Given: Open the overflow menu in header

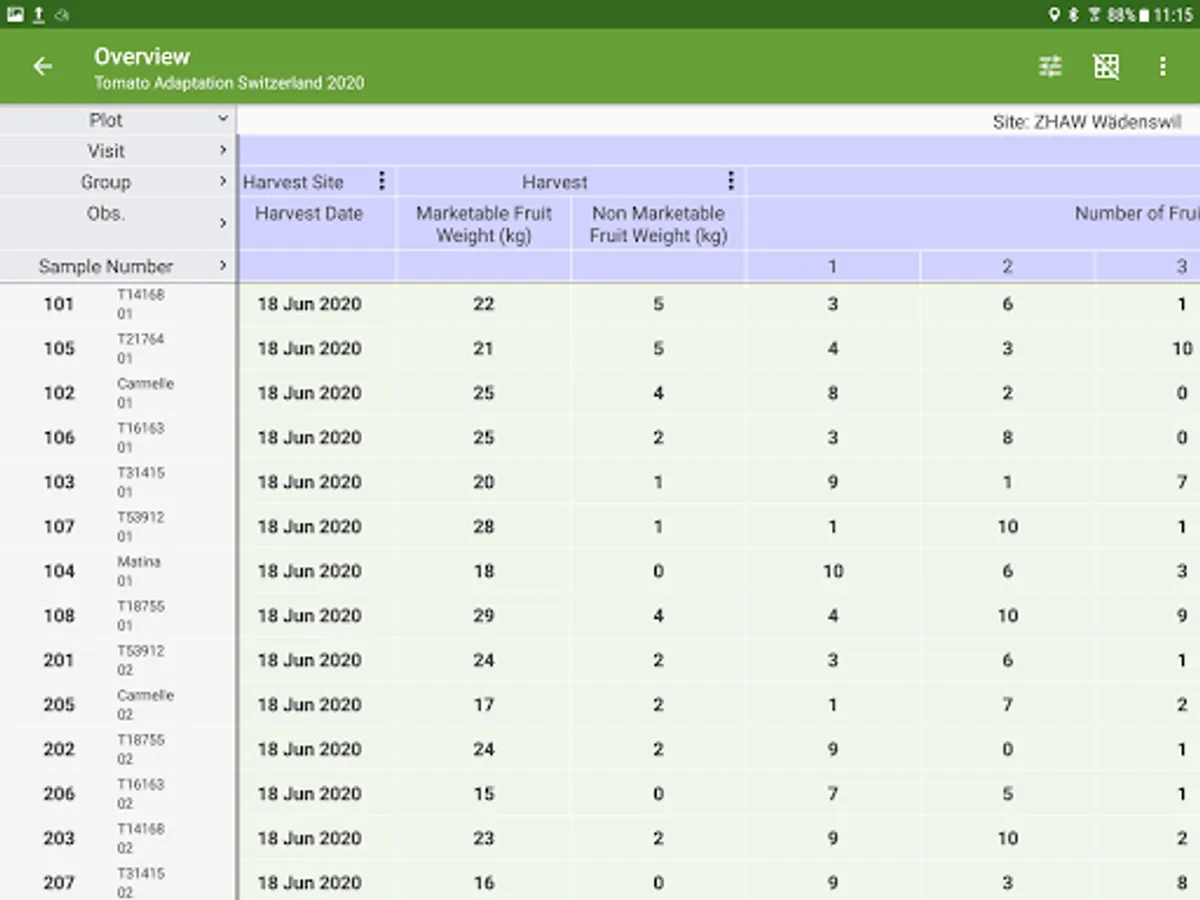Looking at the screenshot, I should pyautogui.click(x=1162, y=67).
